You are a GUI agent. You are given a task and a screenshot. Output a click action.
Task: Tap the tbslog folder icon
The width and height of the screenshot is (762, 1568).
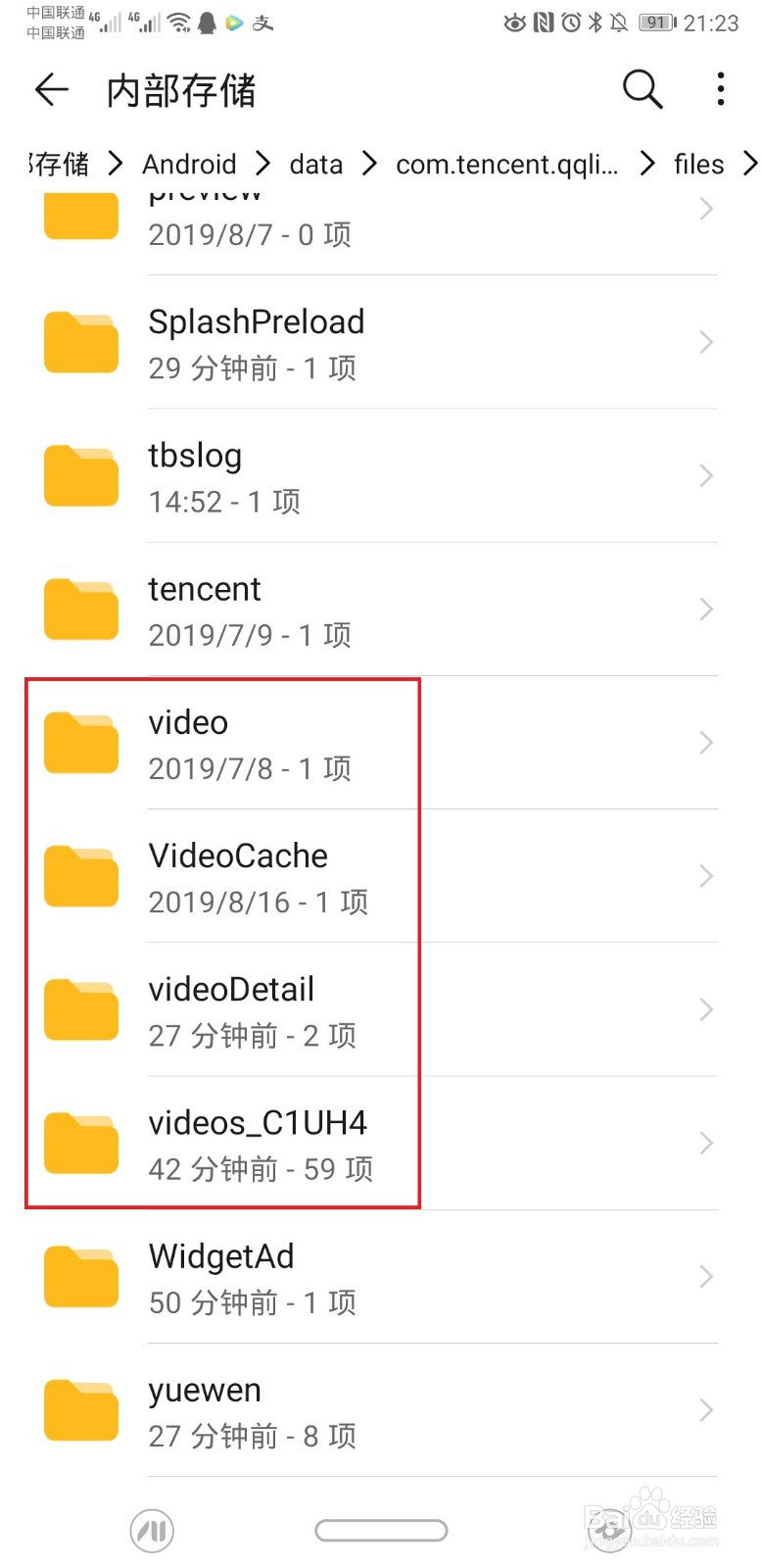(x=81, y=475)
